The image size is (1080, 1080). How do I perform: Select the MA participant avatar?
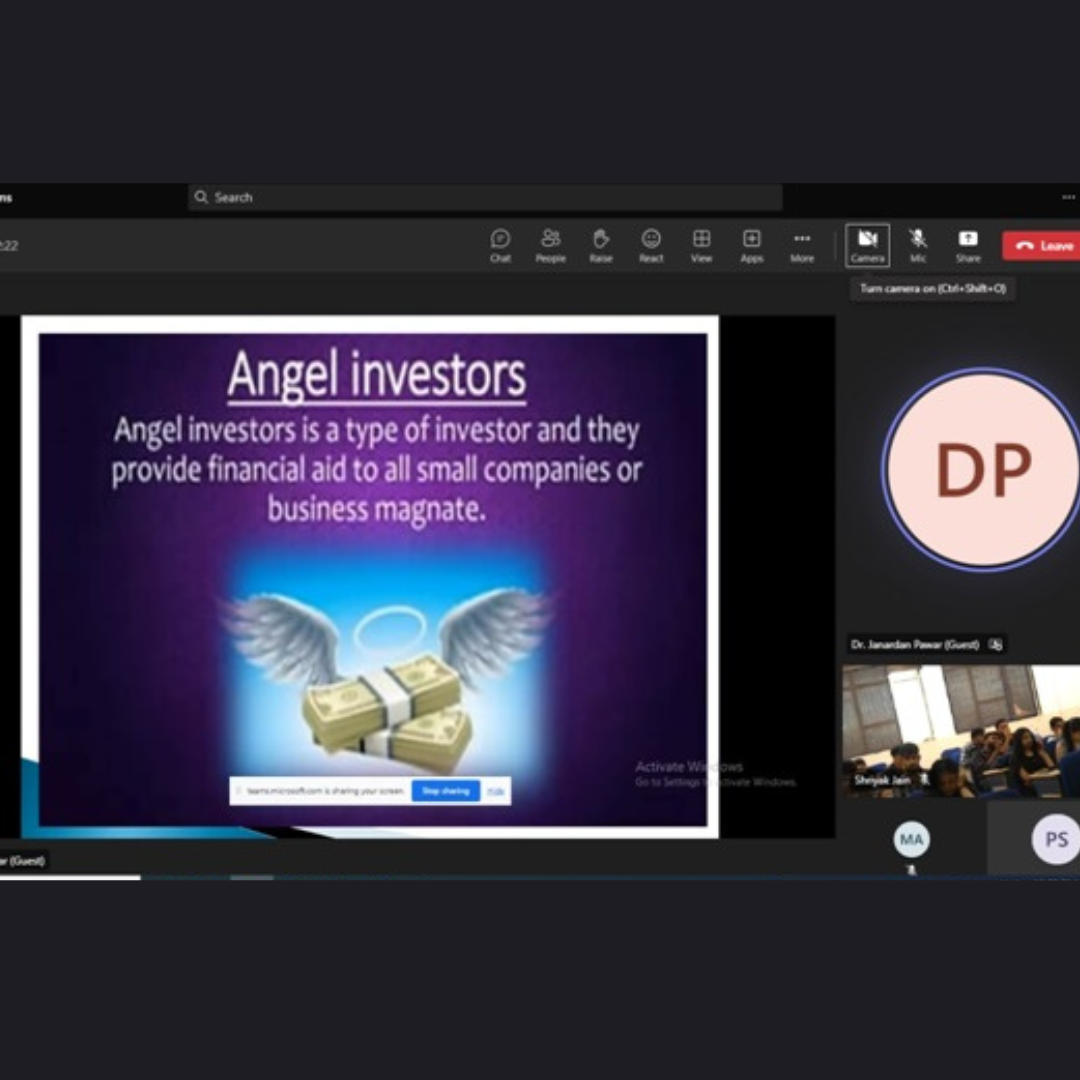[x=911, y=839]
